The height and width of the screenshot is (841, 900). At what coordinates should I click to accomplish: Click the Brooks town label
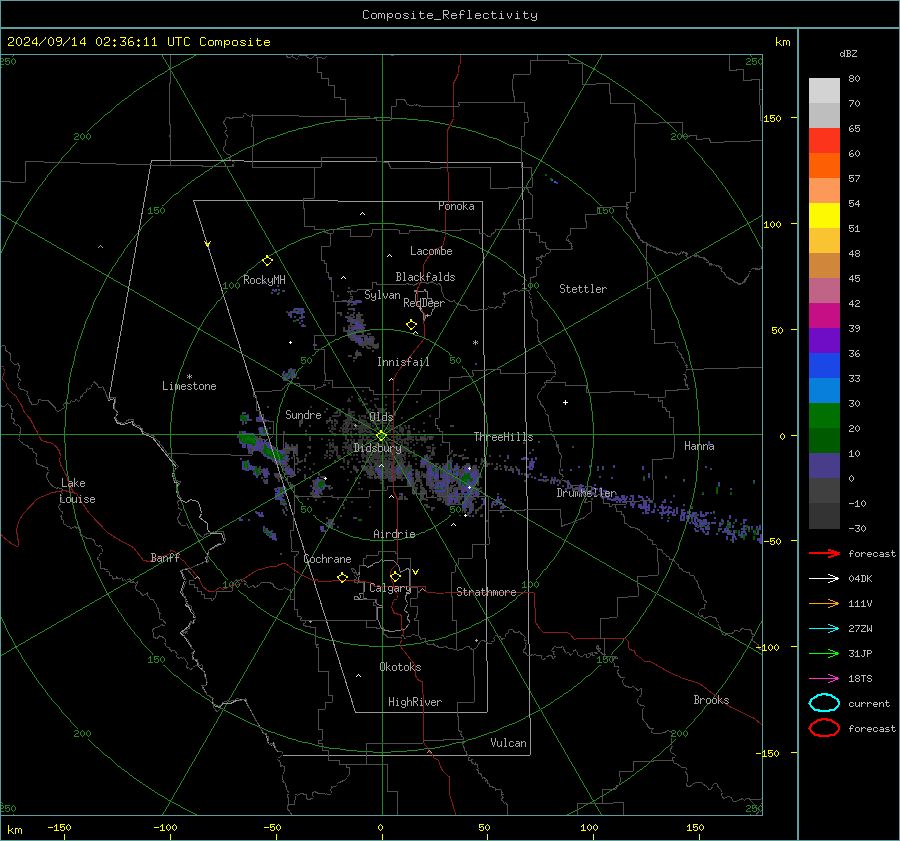coord(711,700)
